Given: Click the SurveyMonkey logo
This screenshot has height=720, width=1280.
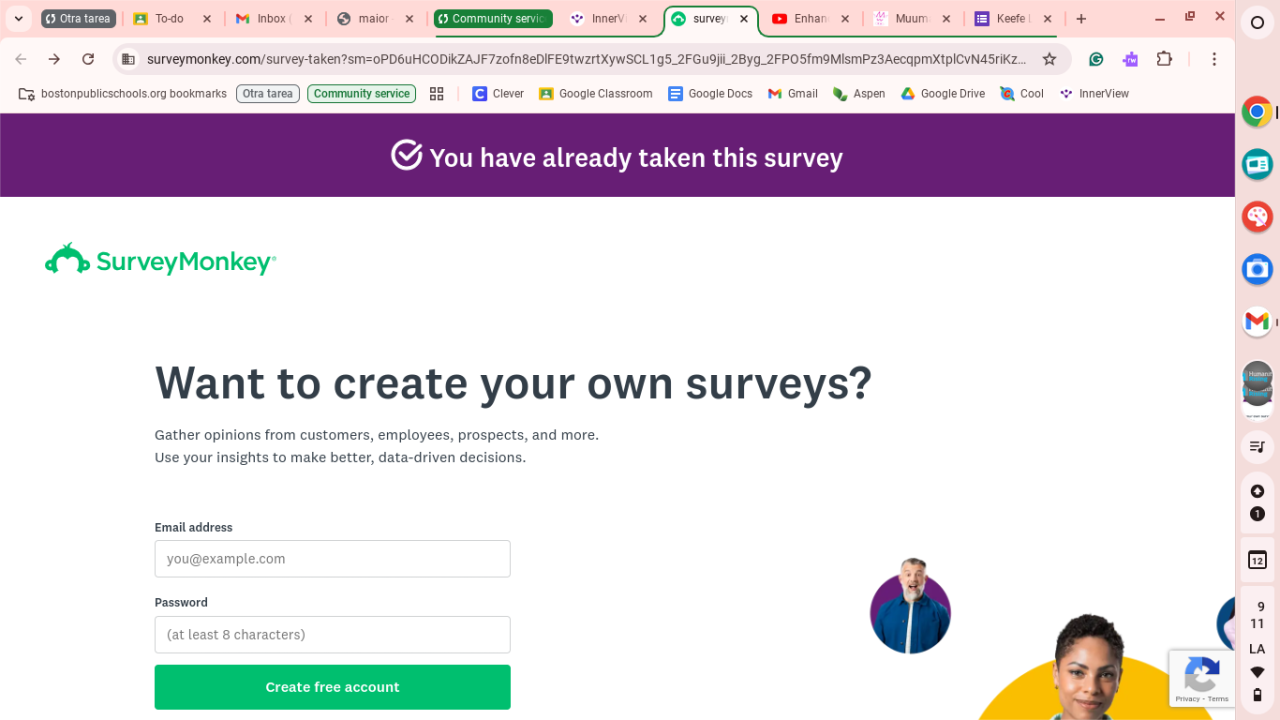Looking at the screenshot, I should (x=160, y=261).
